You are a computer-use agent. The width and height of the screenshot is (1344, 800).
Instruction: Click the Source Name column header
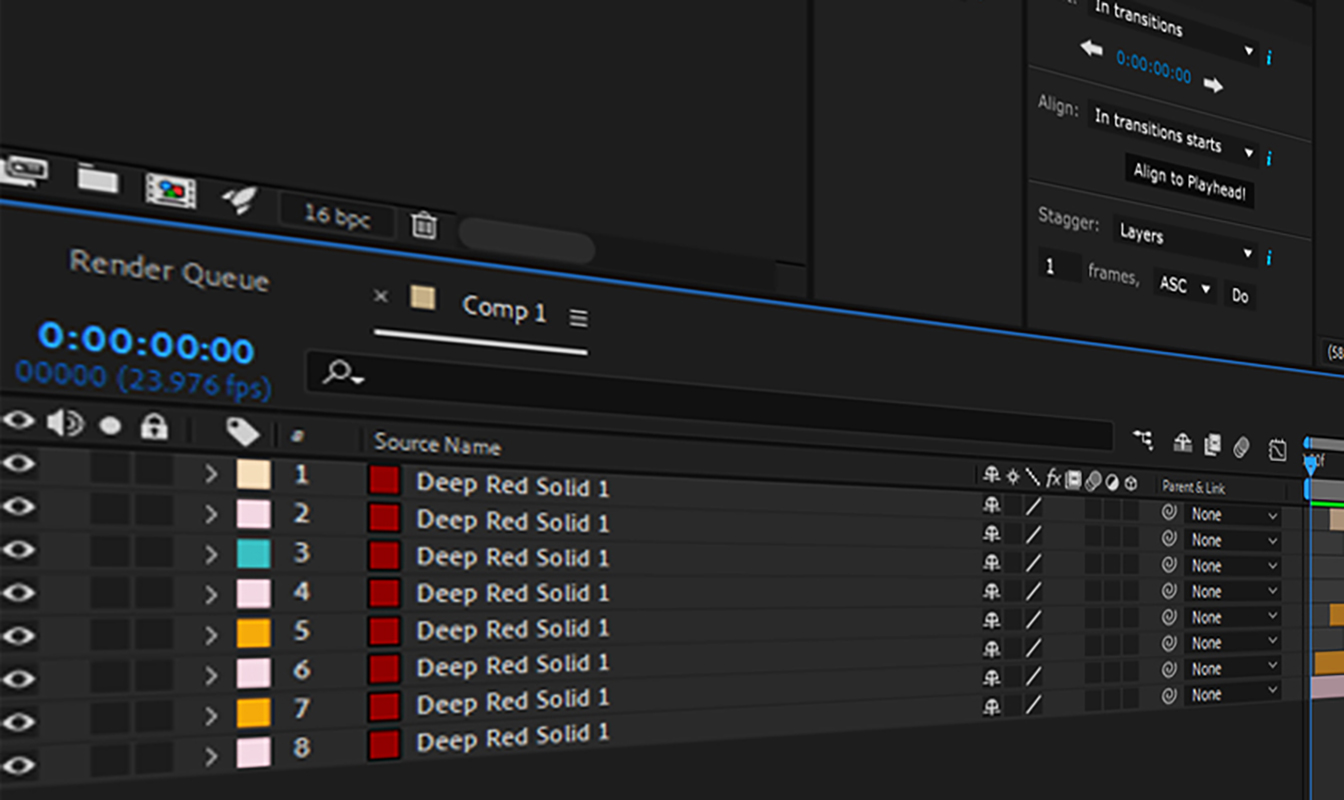coord(437,445)
